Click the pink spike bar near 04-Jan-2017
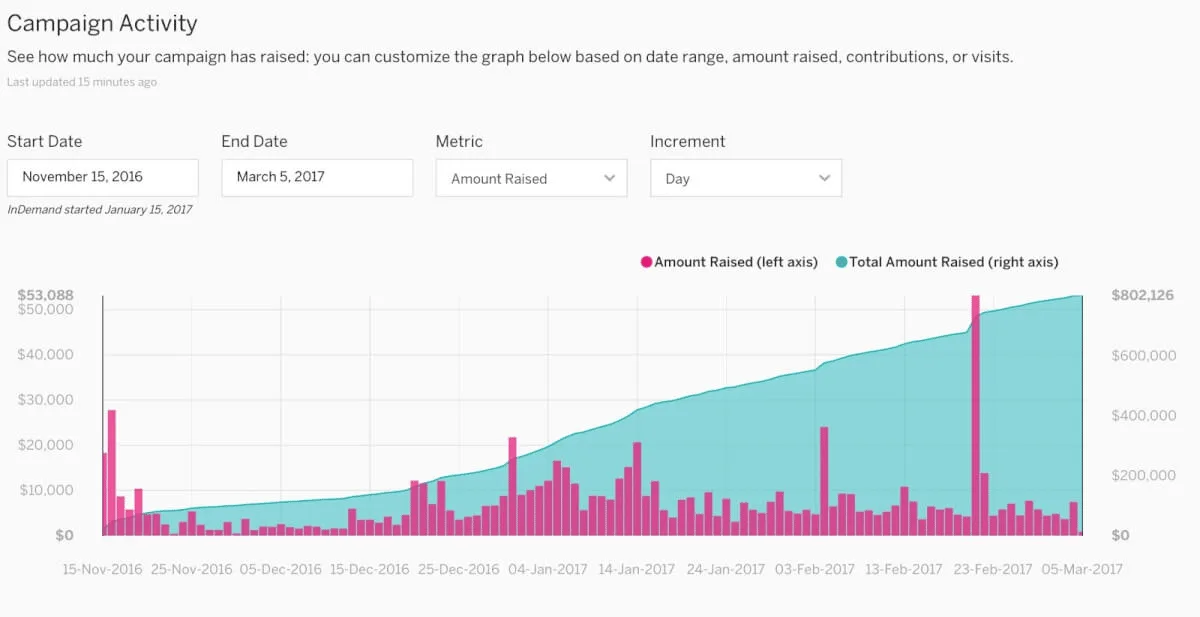 (512, 486)
